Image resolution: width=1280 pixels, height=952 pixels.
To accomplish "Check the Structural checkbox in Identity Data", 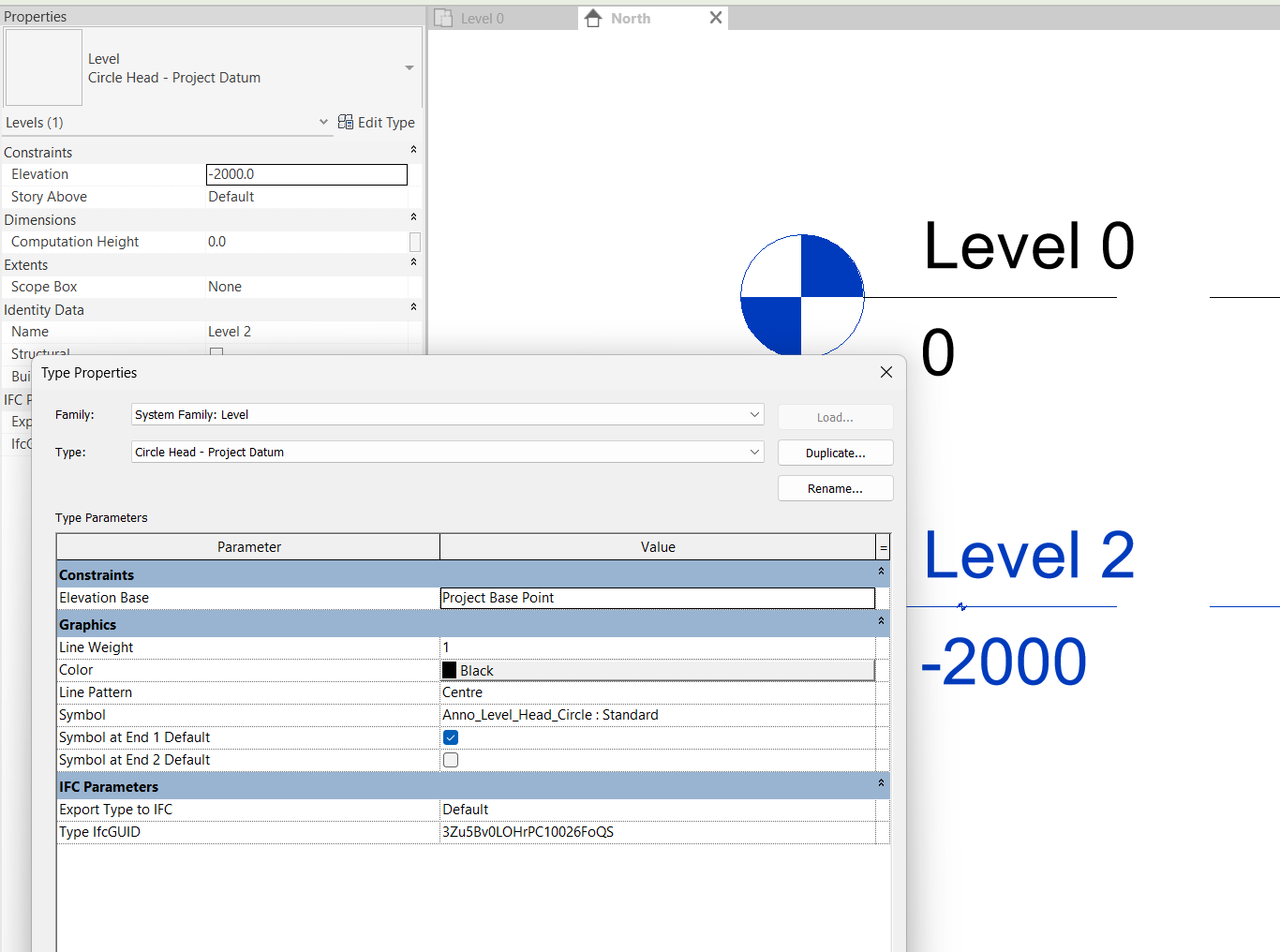I will 216,352.
